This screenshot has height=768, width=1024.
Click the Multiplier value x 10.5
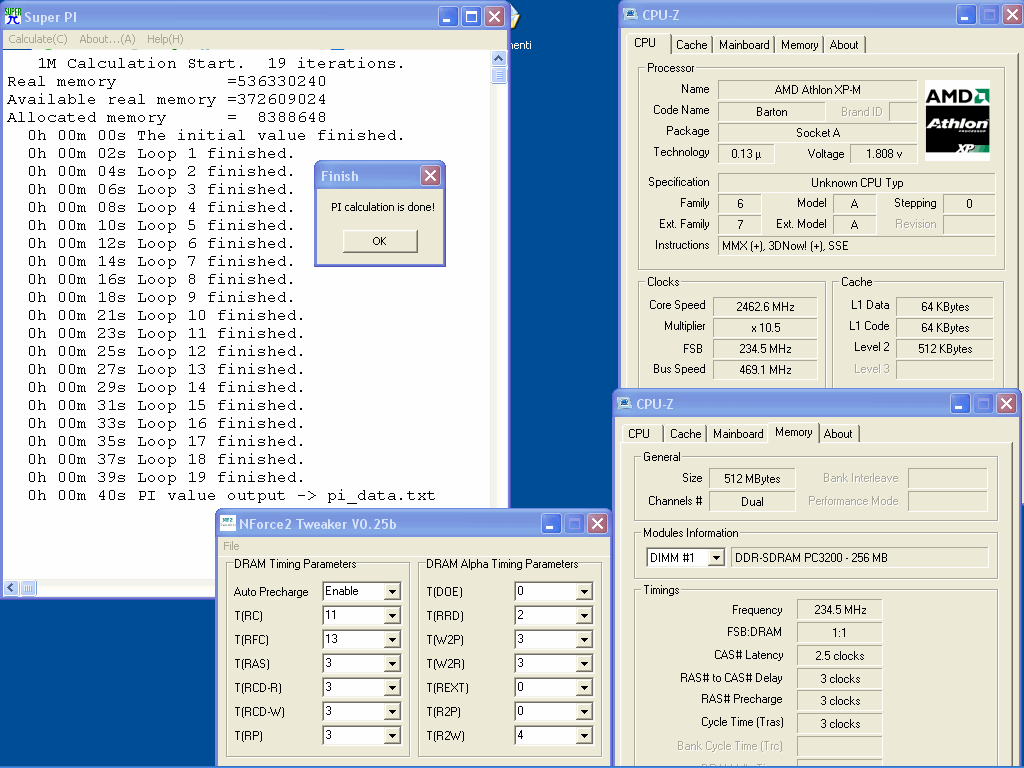coord(765,327)
